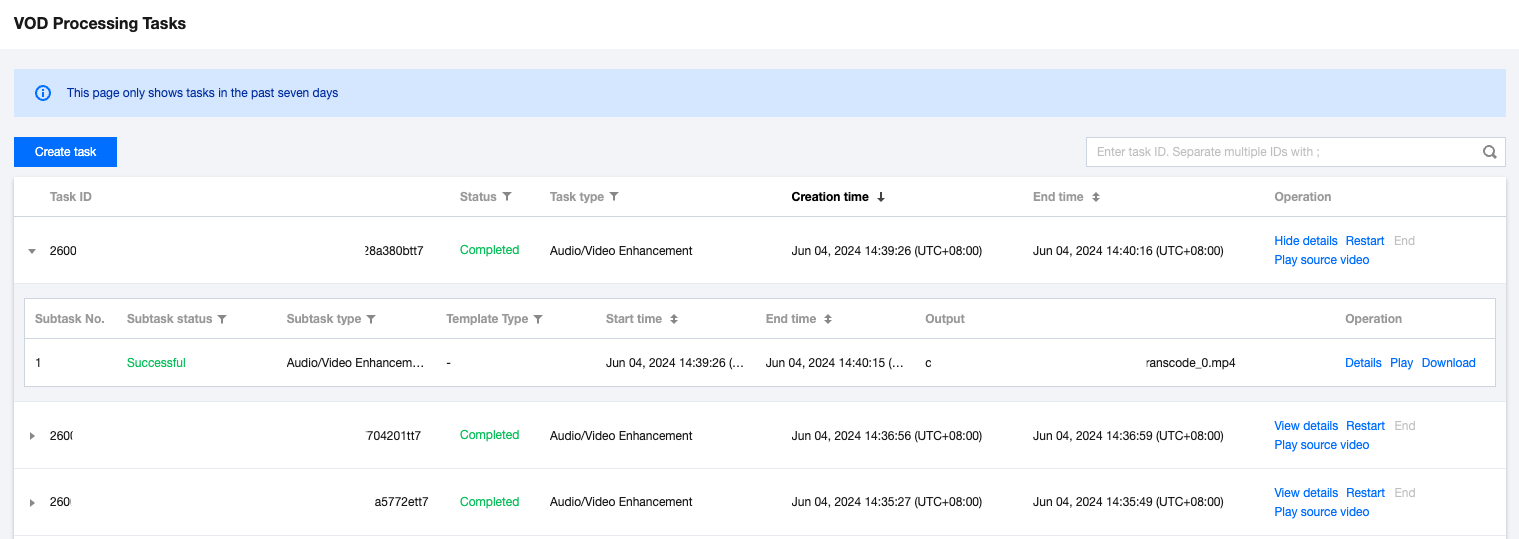Viewport: 1519px width, 539px height.
Task: Collapse the first expanded task row
Action: point(32,251)
